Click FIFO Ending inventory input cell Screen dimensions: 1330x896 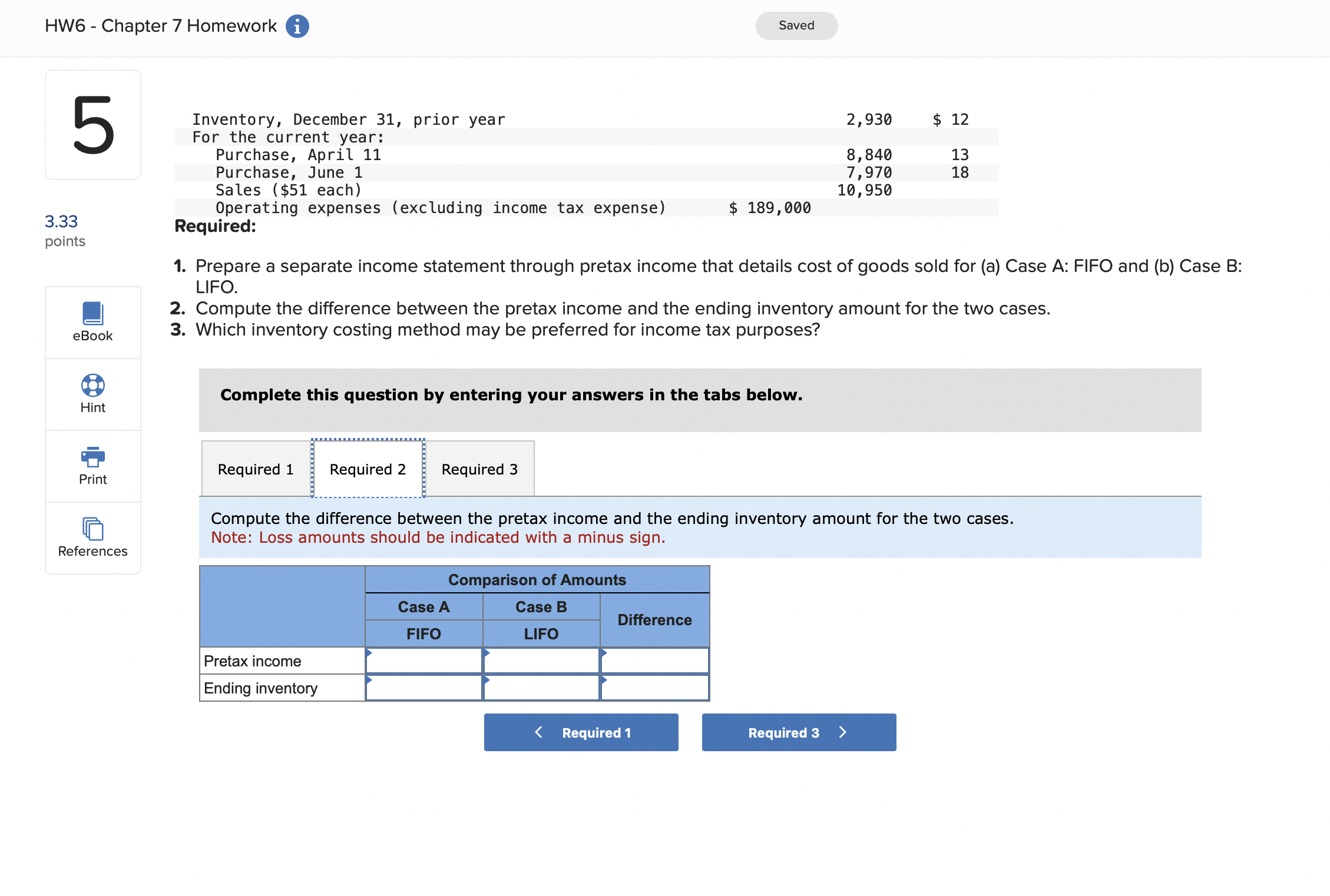tap(424, 688)
